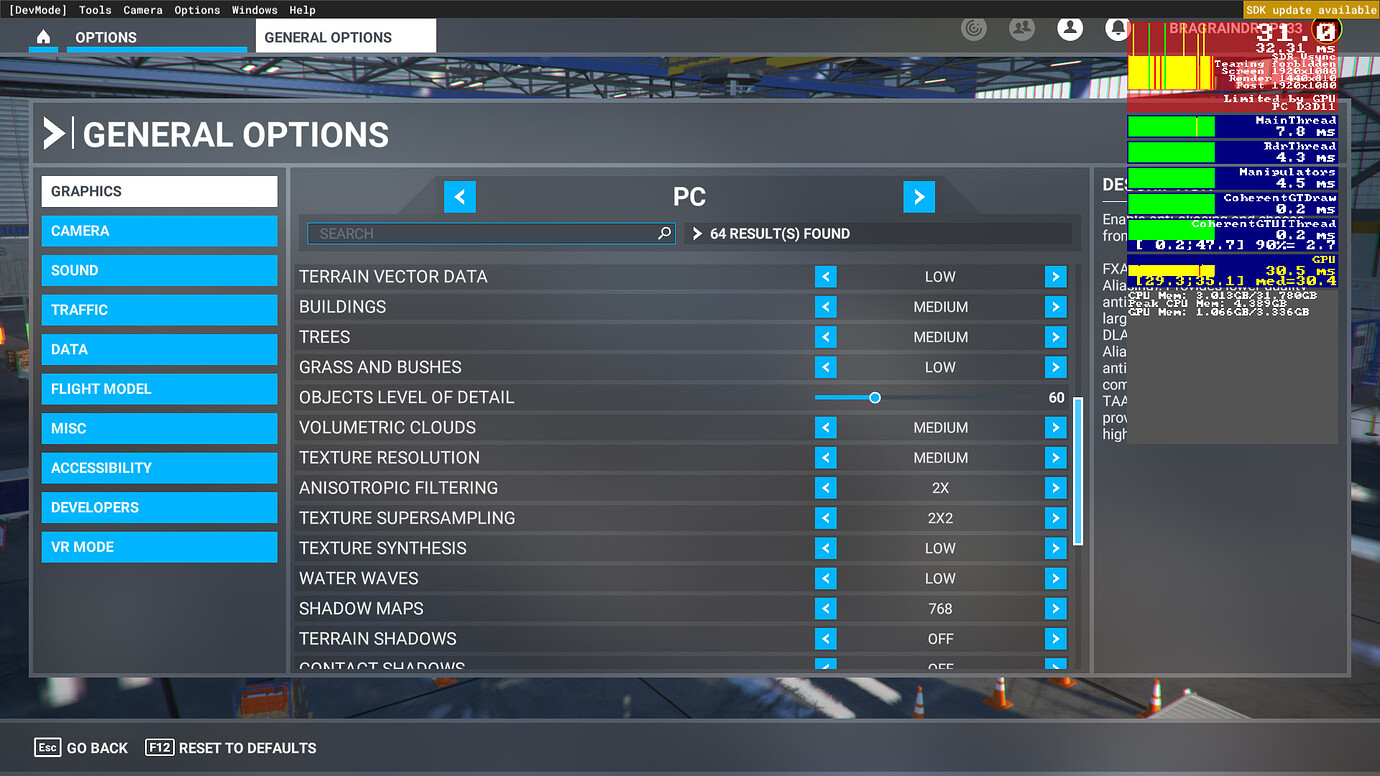Image resolution: width=1380 pixels, height=776 pixels.
Task: Click the spiral activity icon in the header
Action: (x=973, y=29)
